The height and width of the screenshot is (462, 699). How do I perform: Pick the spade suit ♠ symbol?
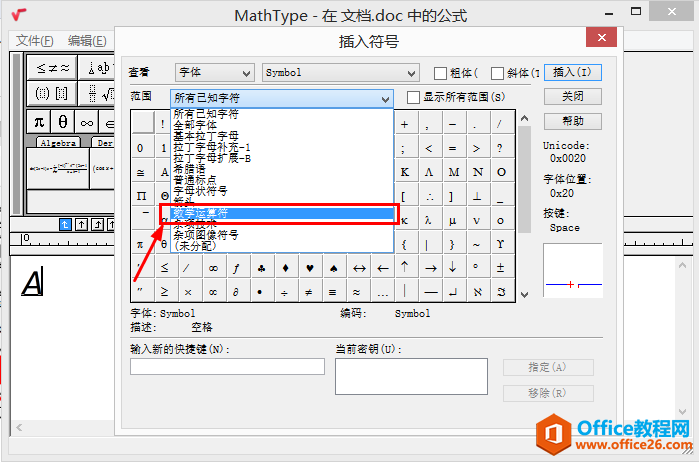click(334, 268)
